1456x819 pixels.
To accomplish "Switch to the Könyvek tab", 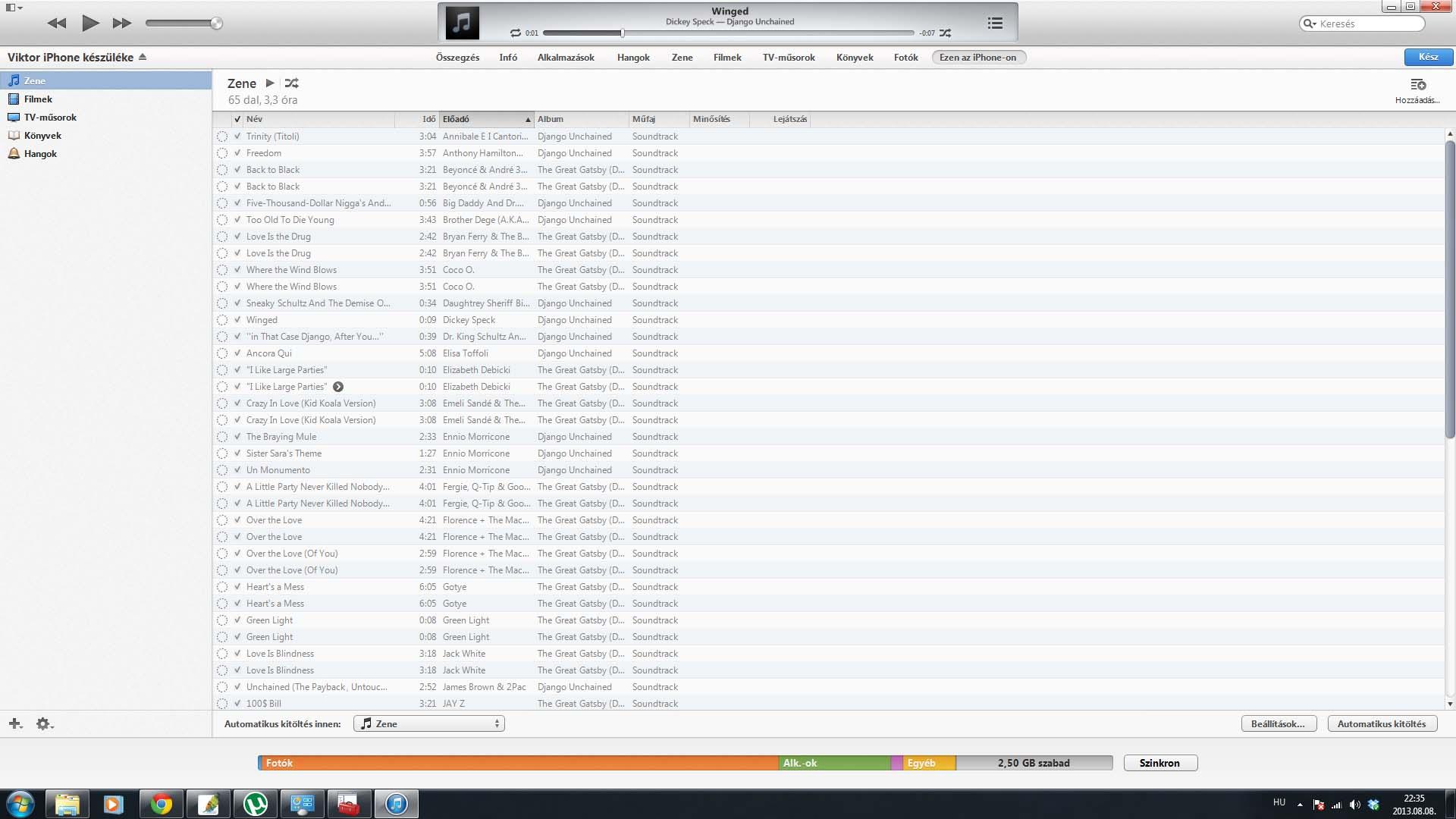I will (855, 58).
